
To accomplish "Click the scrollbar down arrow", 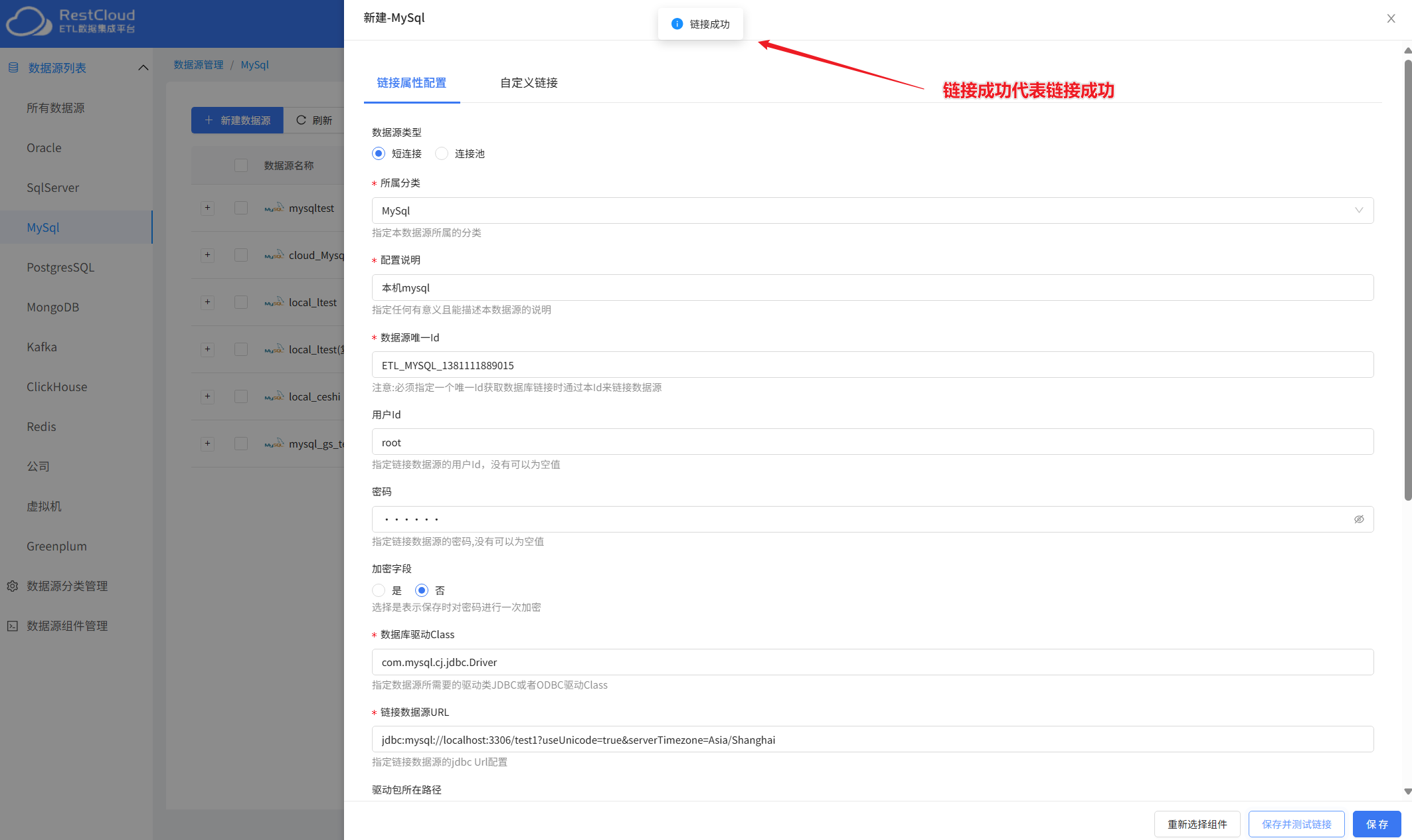I will pyautogui.click(x=1408, y=792).
